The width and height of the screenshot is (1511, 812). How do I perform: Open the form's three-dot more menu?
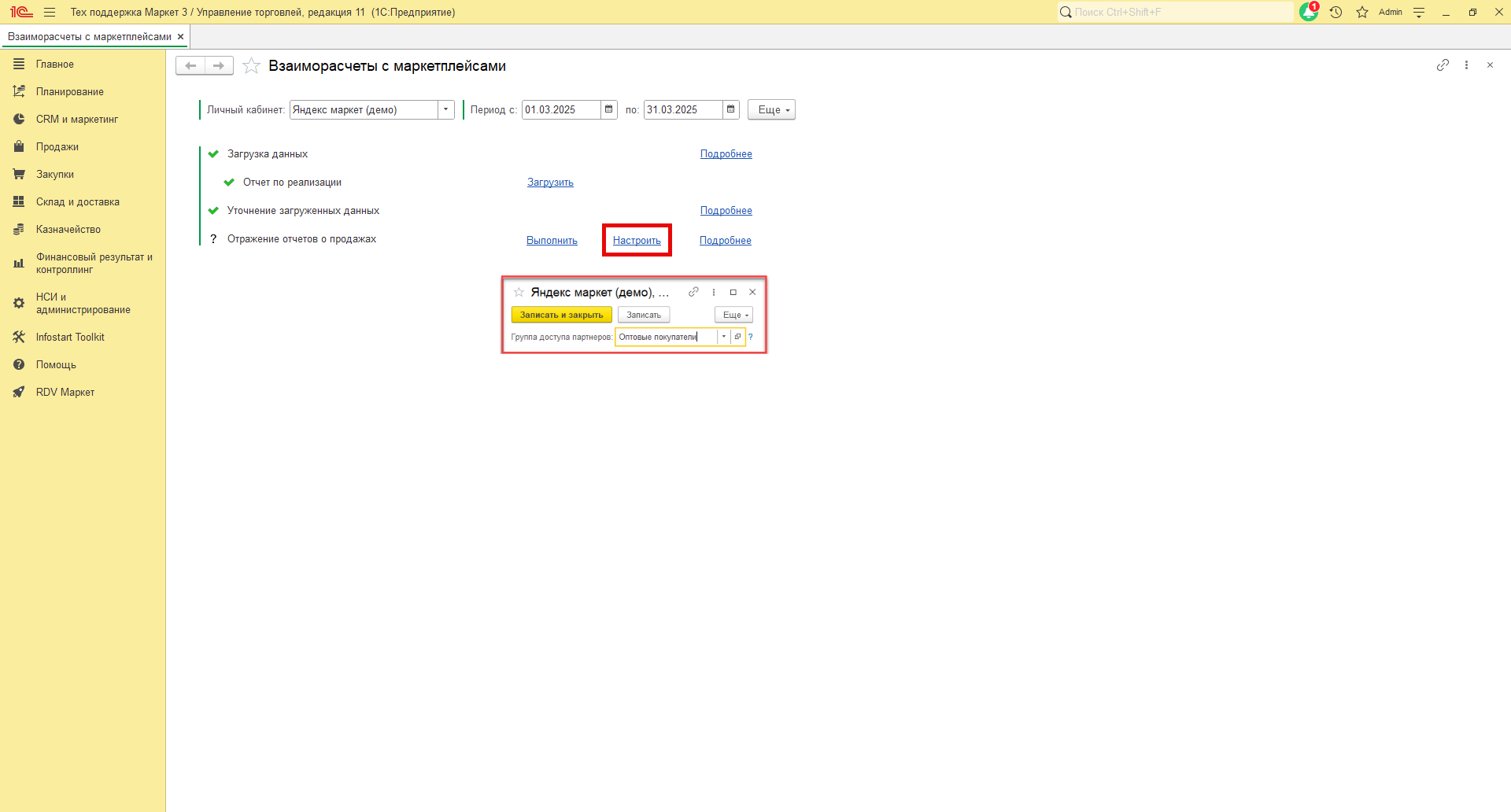coord(1466,65)
